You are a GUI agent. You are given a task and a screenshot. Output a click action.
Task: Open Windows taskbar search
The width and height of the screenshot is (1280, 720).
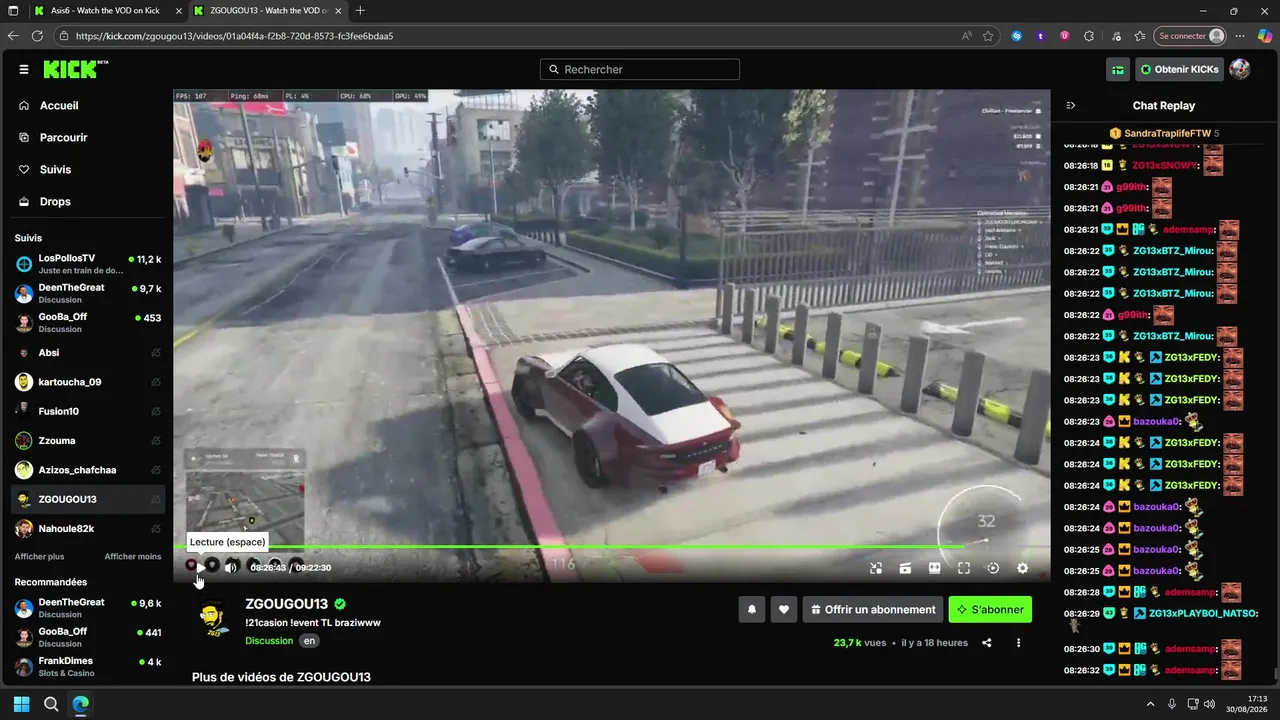pyautogui.click(x=51, y=704)
